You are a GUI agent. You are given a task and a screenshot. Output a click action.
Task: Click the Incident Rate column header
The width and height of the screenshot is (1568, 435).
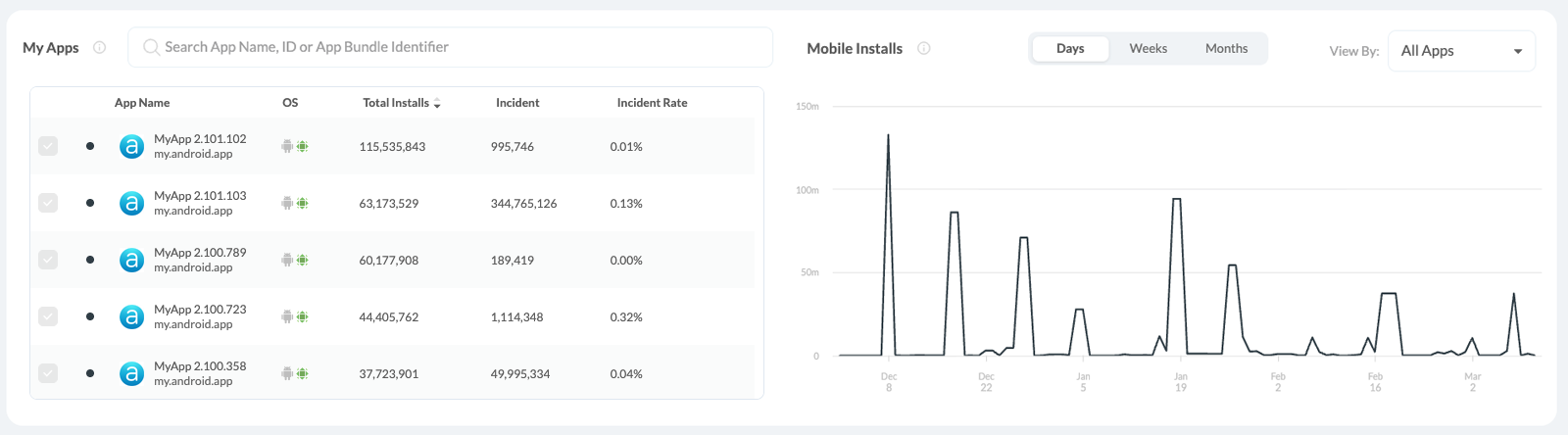(652, 103)
